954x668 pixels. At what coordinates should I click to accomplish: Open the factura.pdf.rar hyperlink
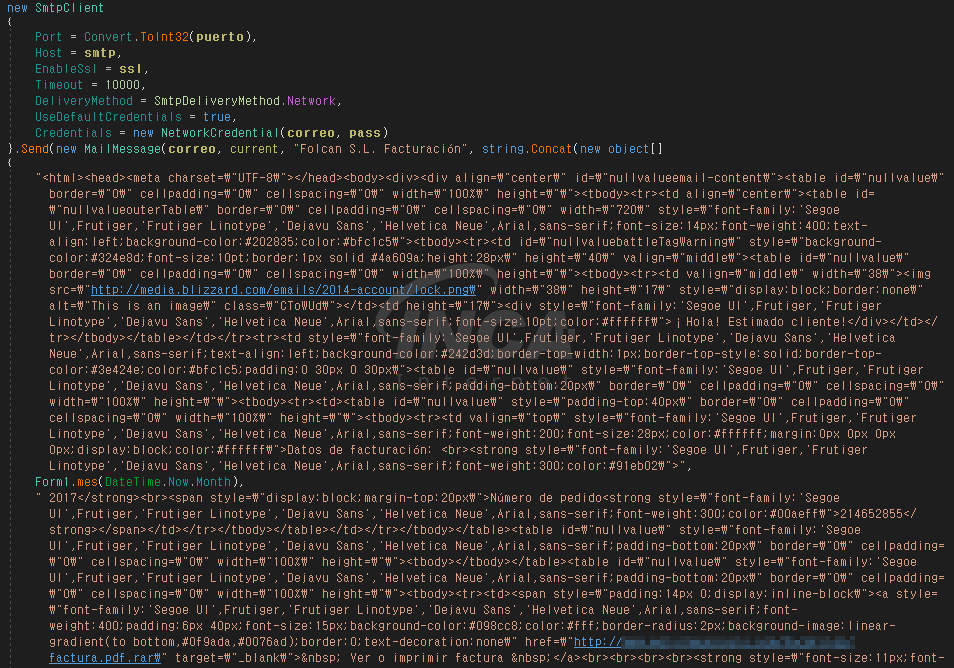tap(105, 658)
